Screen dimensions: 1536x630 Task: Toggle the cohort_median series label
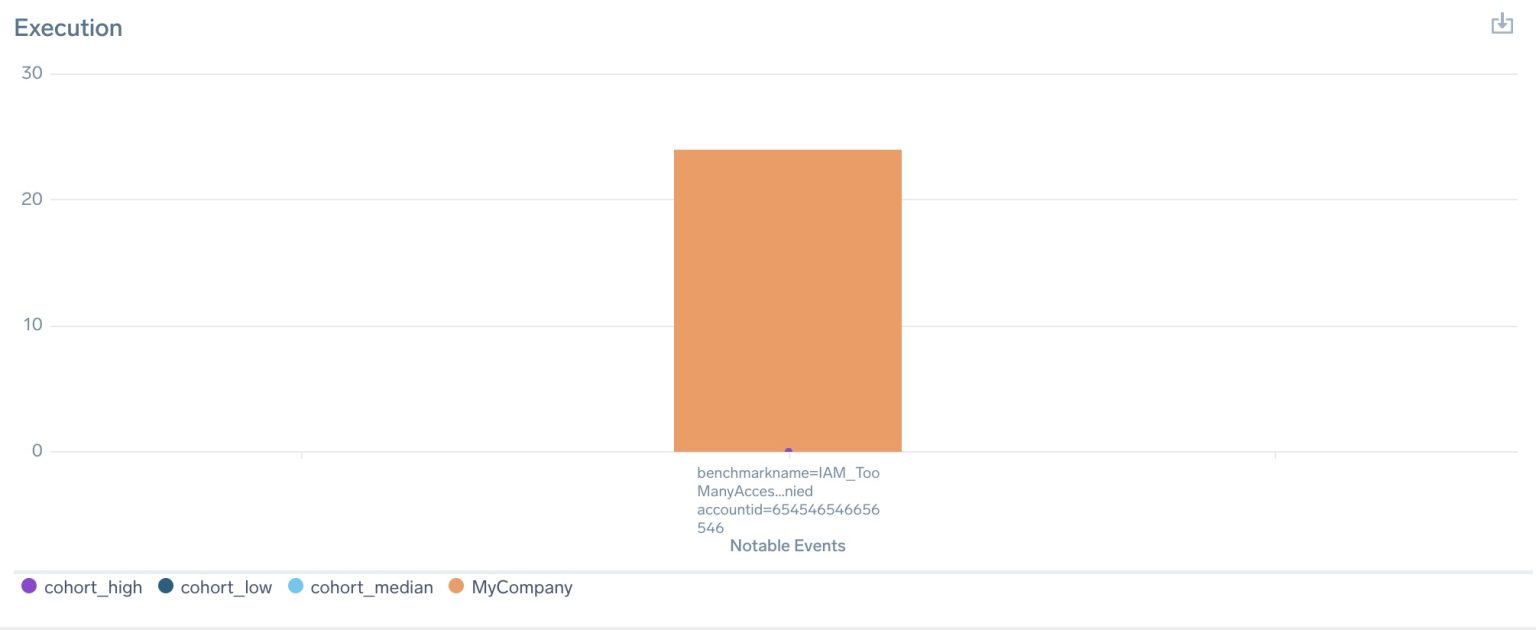pyautogui.click(x=371, y=587)
